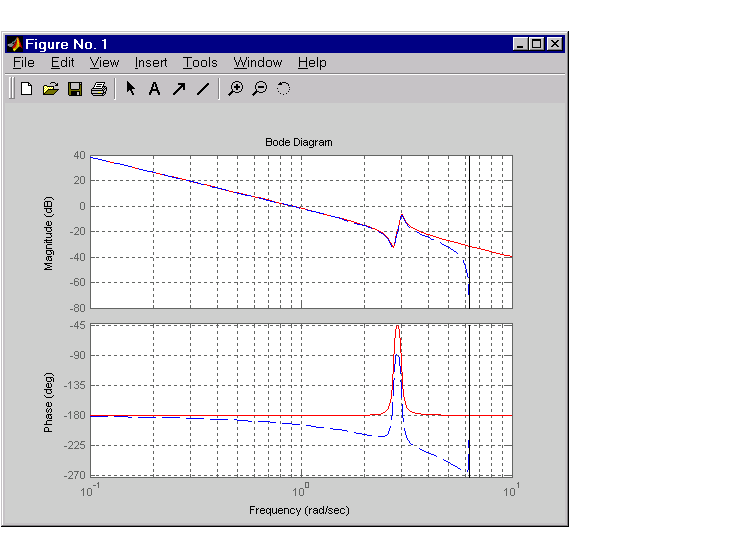Expand the Tools menu
The height and width of the screenshot is (539, 750).
coord(200,62)
